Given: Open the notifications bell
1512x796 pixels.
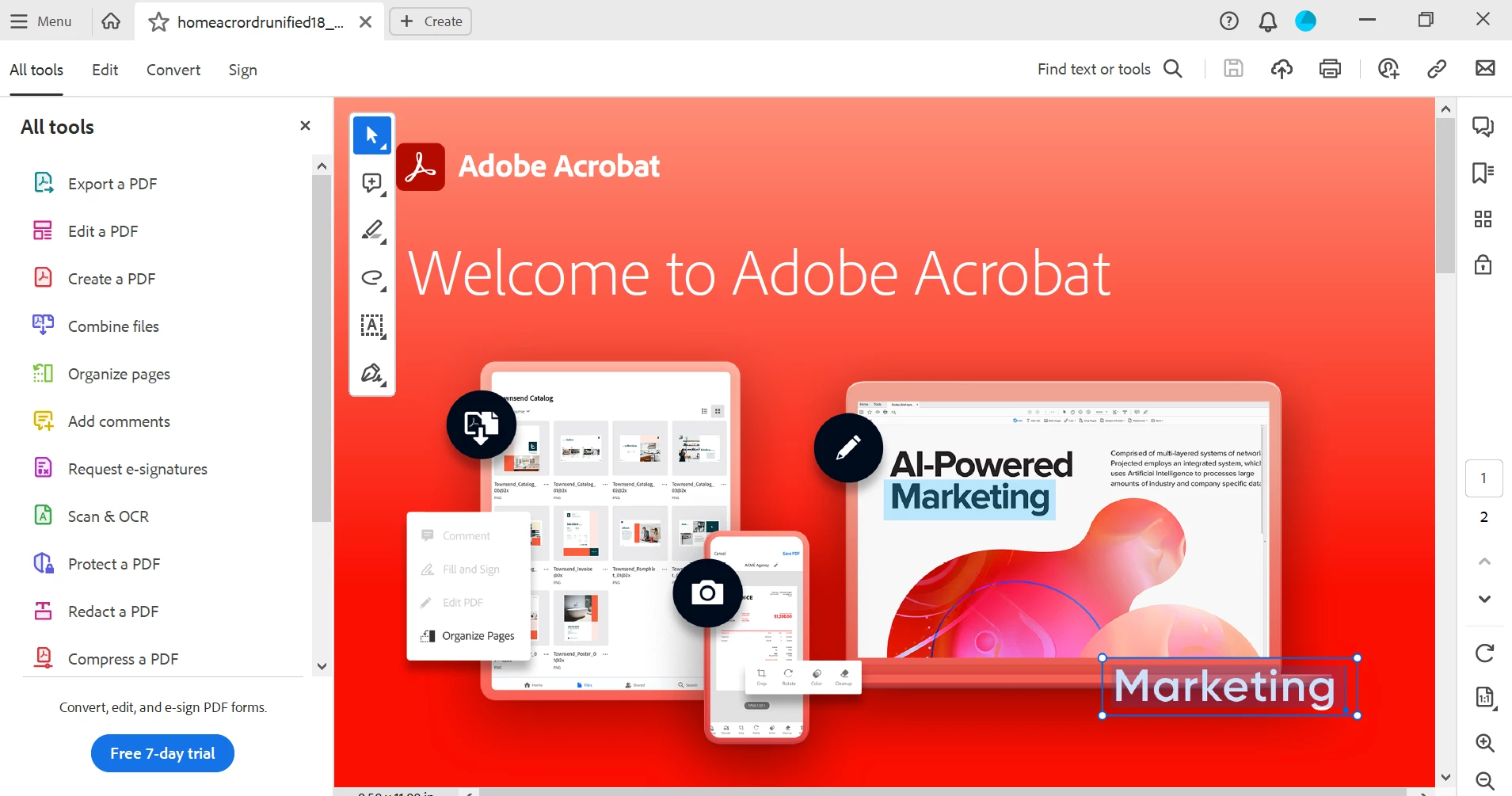Looking at the screenshot, I should (1267, 21).
